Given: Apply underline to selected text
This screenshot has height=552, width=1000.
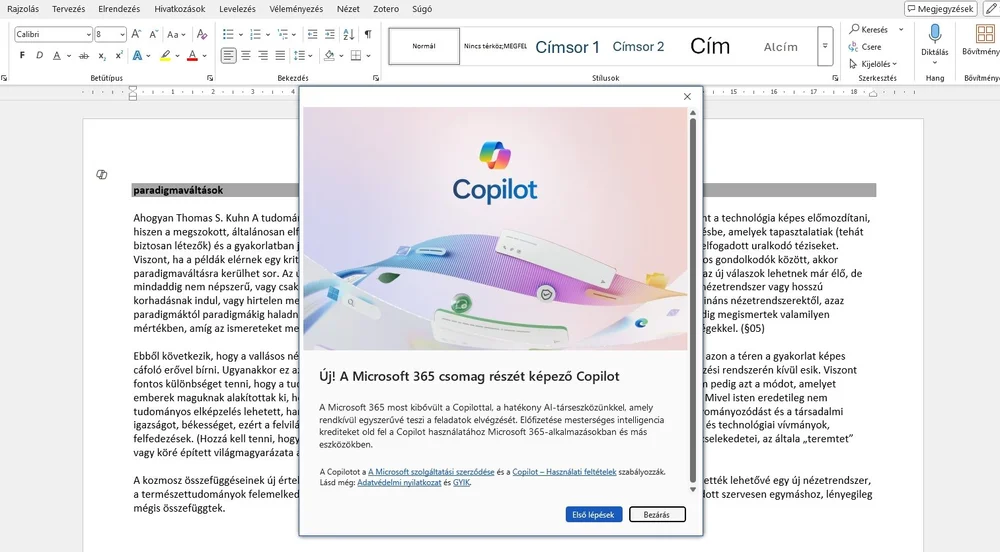Looking at the screenshot, I should [x=57, y=55].
